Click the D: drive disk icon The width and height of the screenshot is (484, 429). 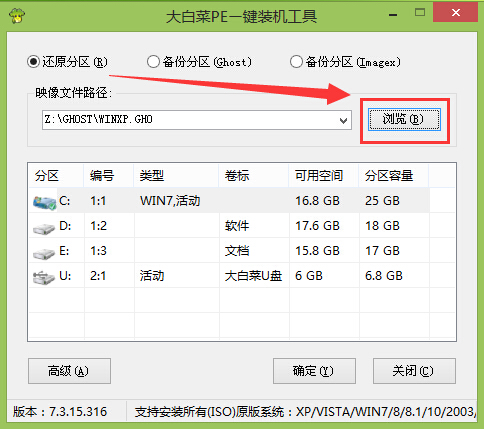(x=44, y=229)
